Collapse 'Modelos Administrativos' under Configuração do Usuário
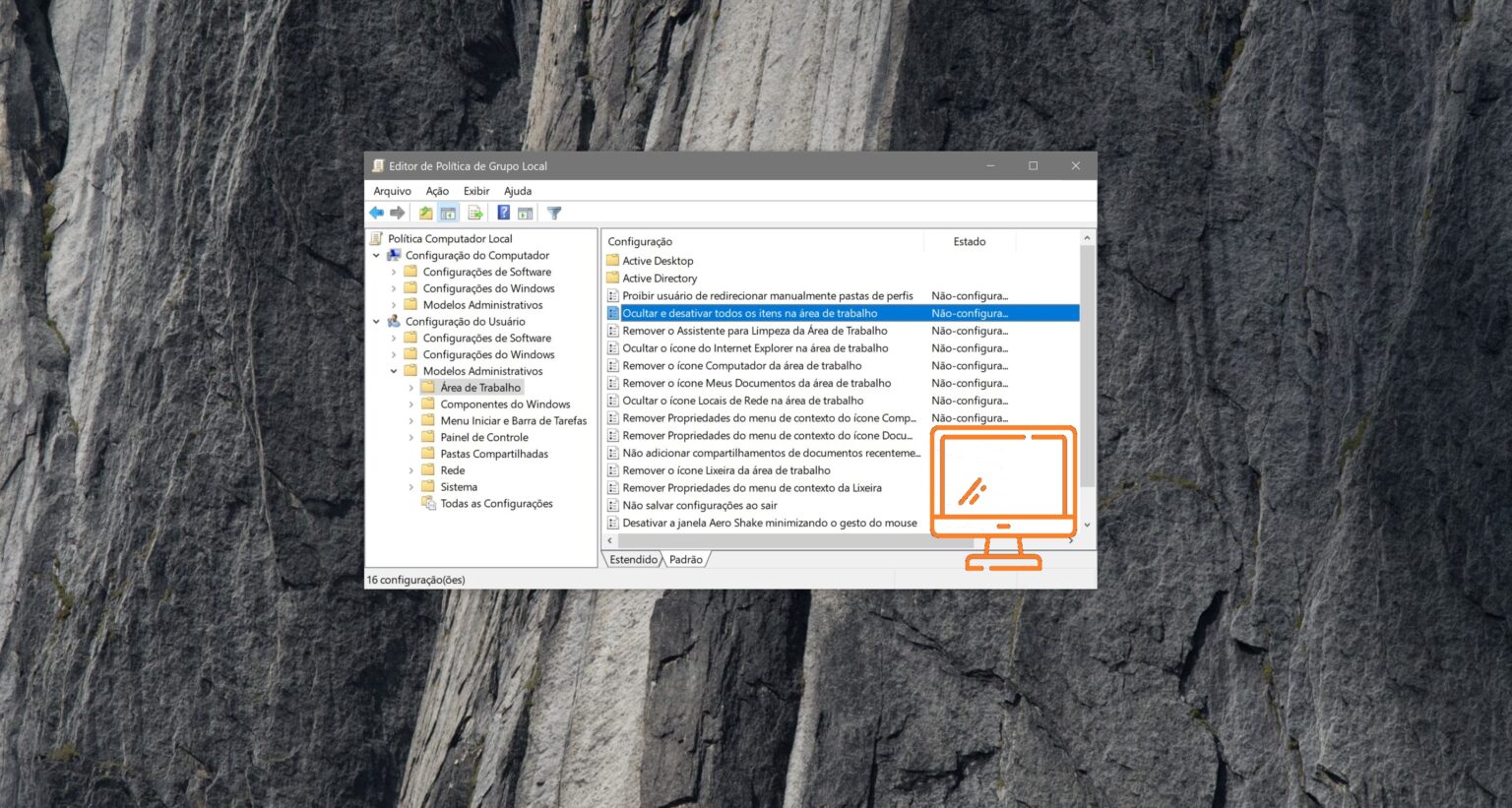This screenshot has width=1512, height=808. 394,370
